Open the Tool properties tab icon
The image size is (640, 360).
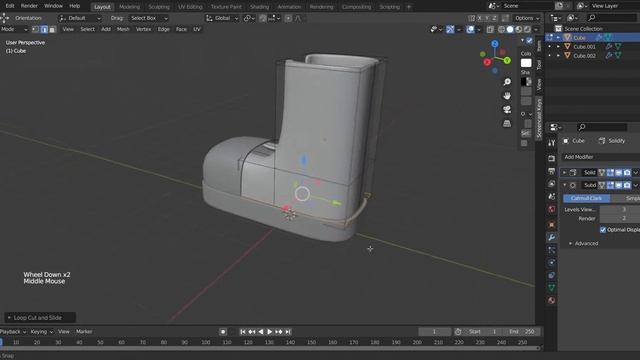pos(551,143)
